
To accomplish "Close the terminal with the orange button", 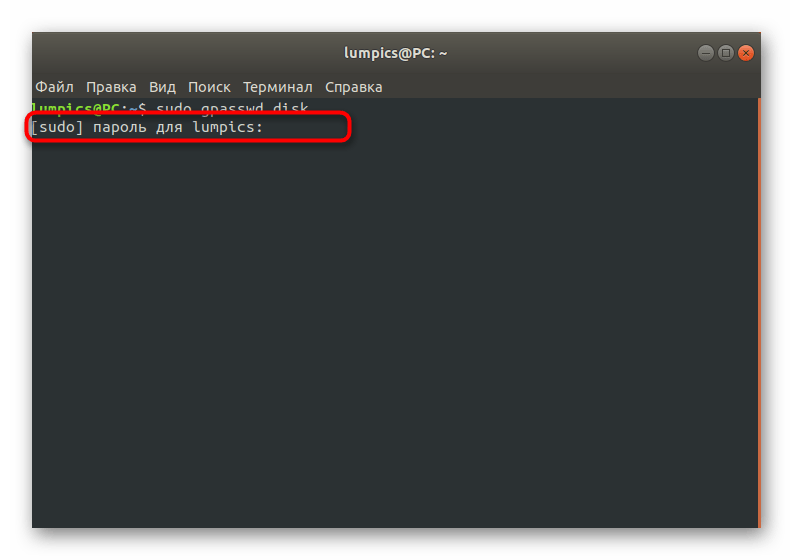I will (745, 53).
